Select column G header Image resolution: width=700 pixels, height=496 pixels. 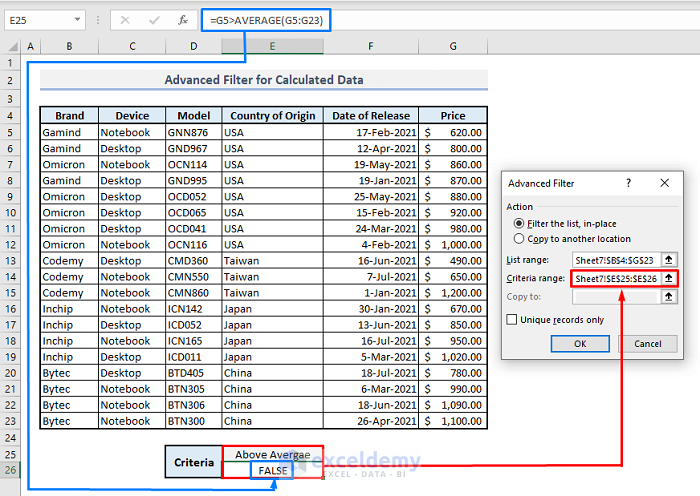[453, 46]
